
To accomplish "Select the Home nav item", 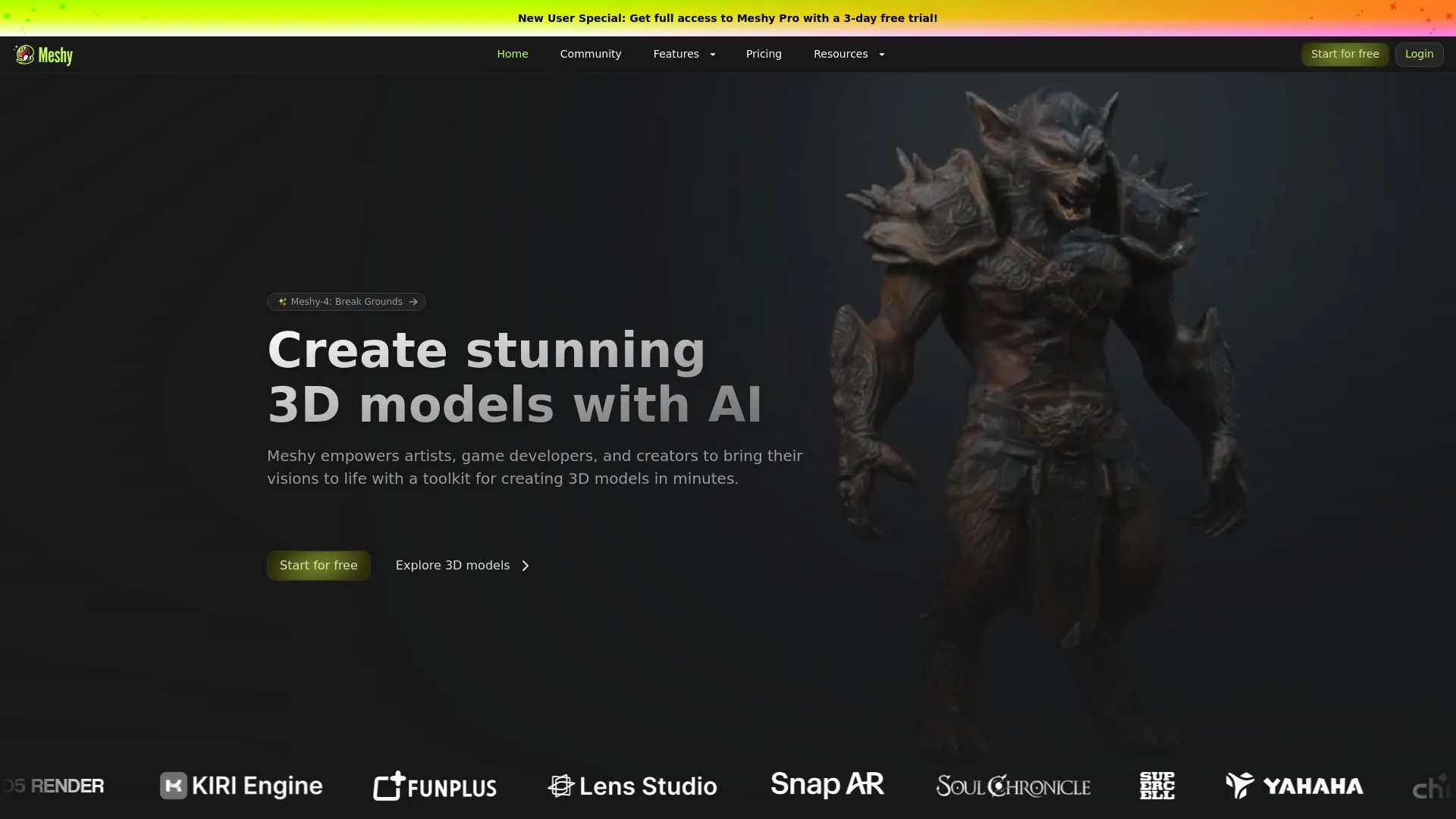I will 512,55.
